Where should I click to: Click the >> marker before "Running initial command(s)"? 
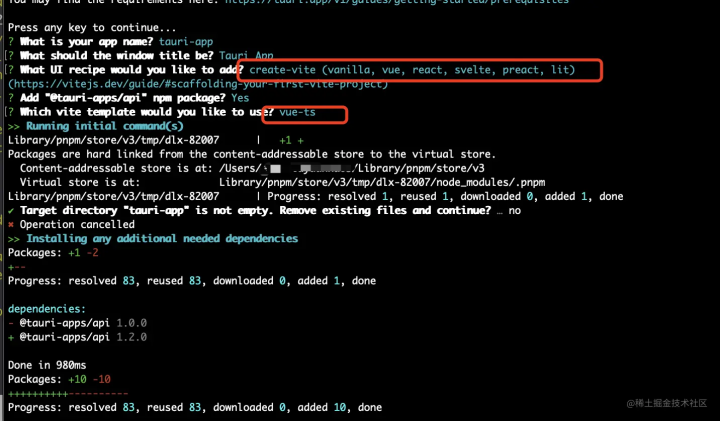pyautogui.click(x=14, y=126)
